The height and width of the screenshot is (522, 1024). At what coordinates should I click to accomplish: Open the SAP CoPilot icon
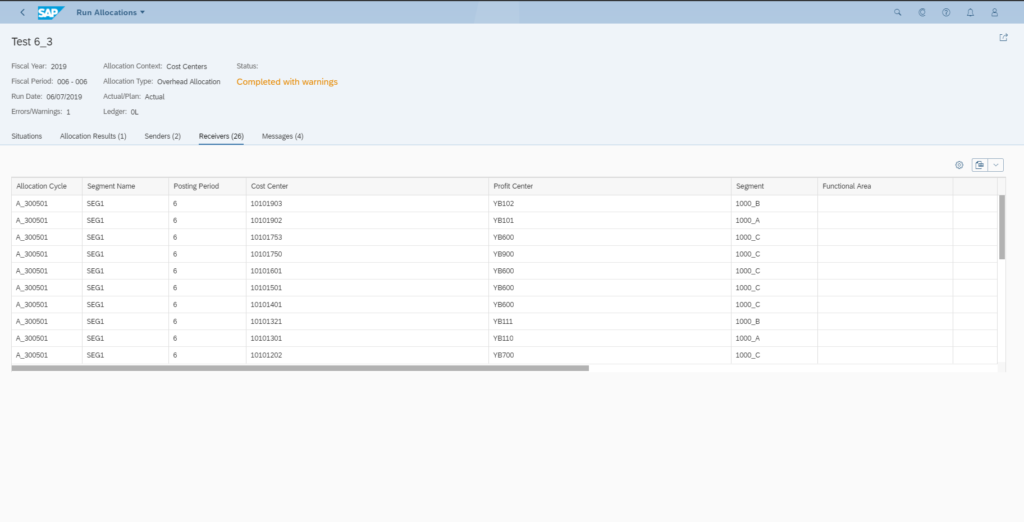point(921,12)
